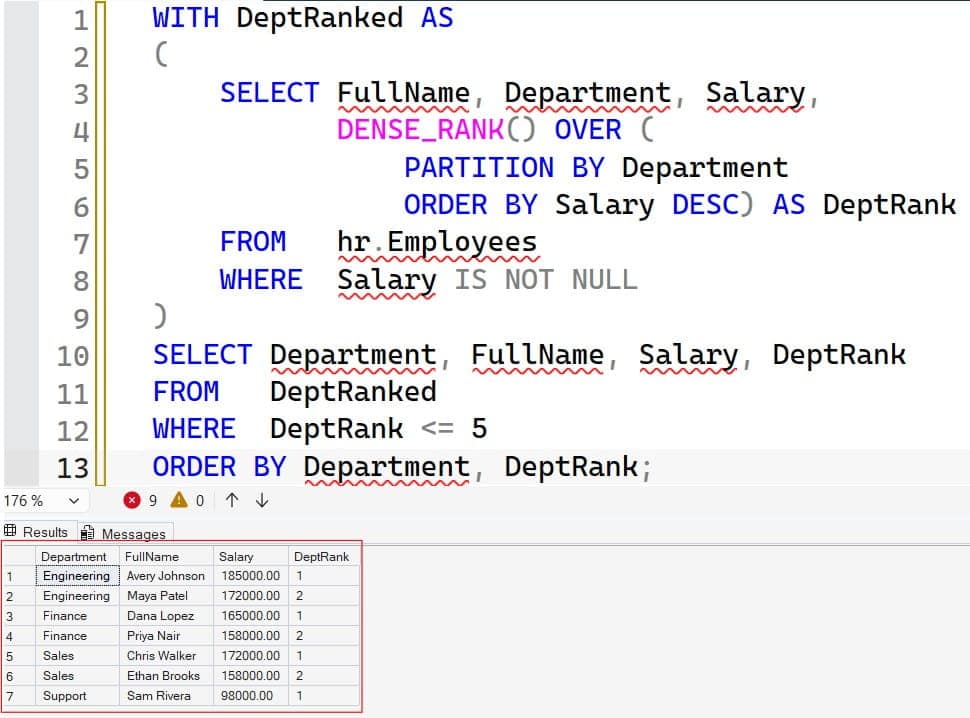Select the Sam Rivera name cell
Image resolution: width=970 pixels, height=718 pixels.
pos(166,696)
